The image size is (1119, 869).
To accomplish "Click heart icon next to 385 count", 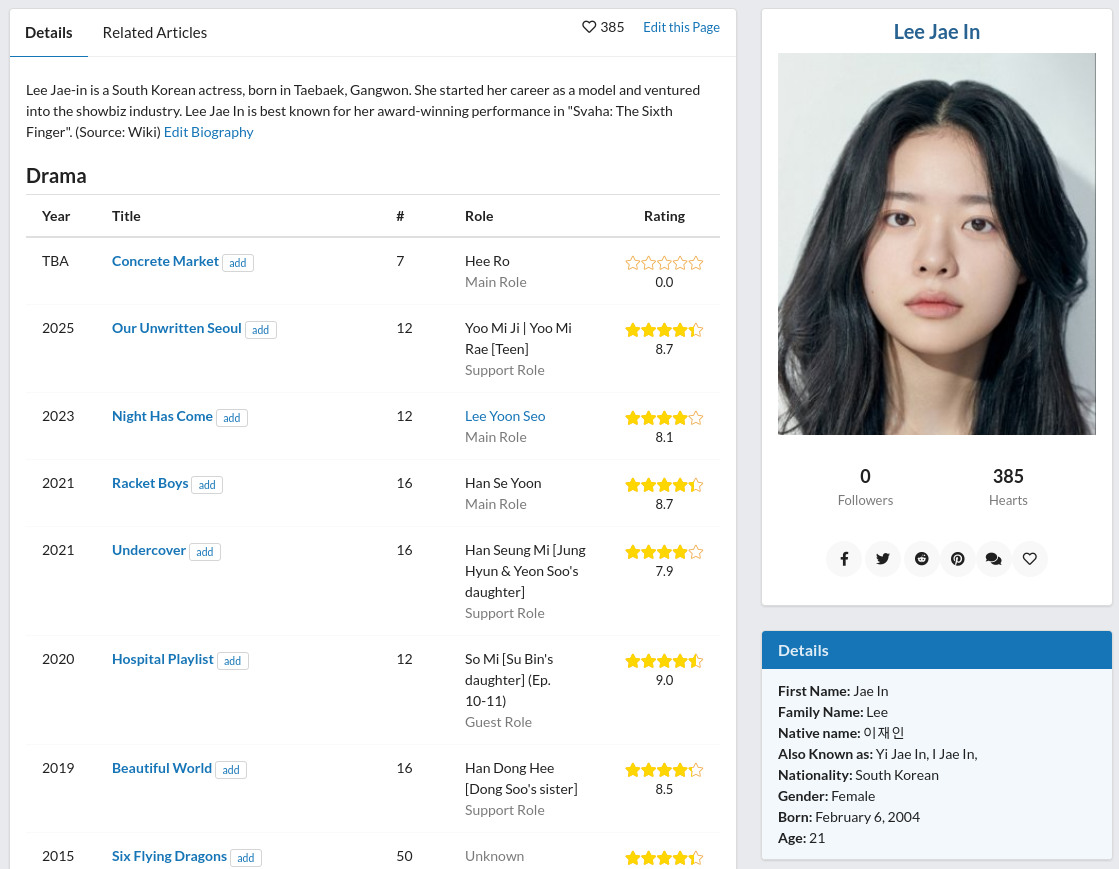I will 589,27.
